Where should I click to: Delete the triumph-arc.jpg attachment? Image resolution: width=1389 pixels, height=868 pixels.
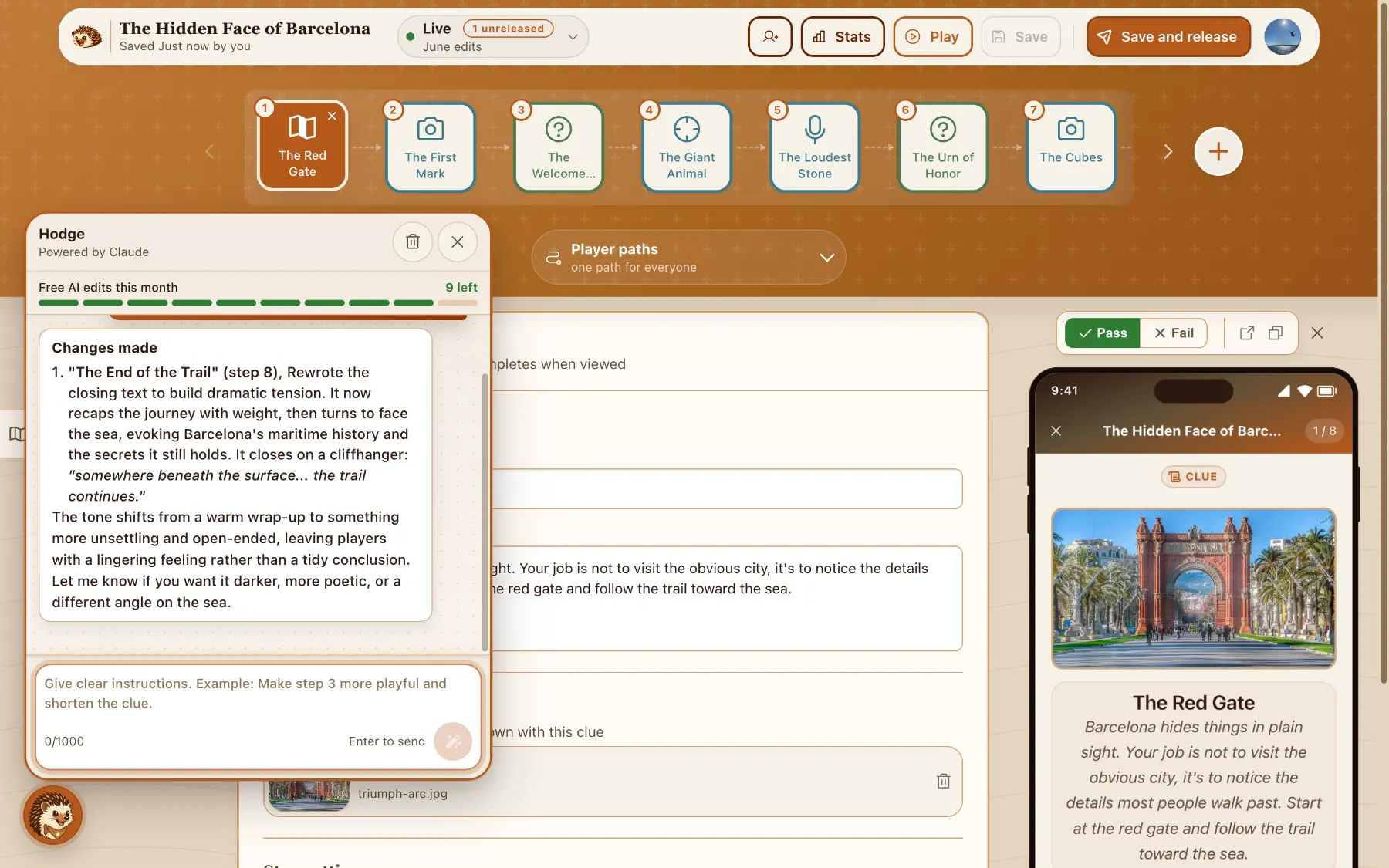pyautogui.click(x=943, y=781)
